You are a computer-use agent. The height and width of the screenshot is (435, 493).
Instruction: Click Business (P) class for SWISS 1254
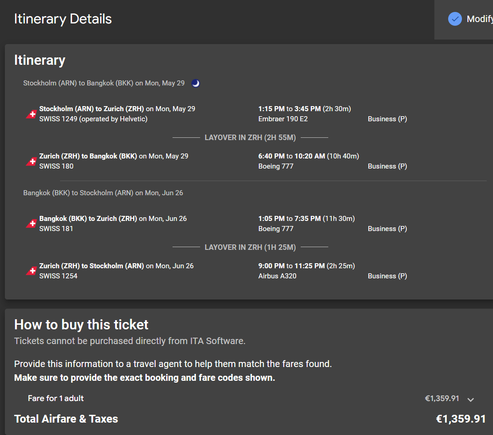coord(387,276)
